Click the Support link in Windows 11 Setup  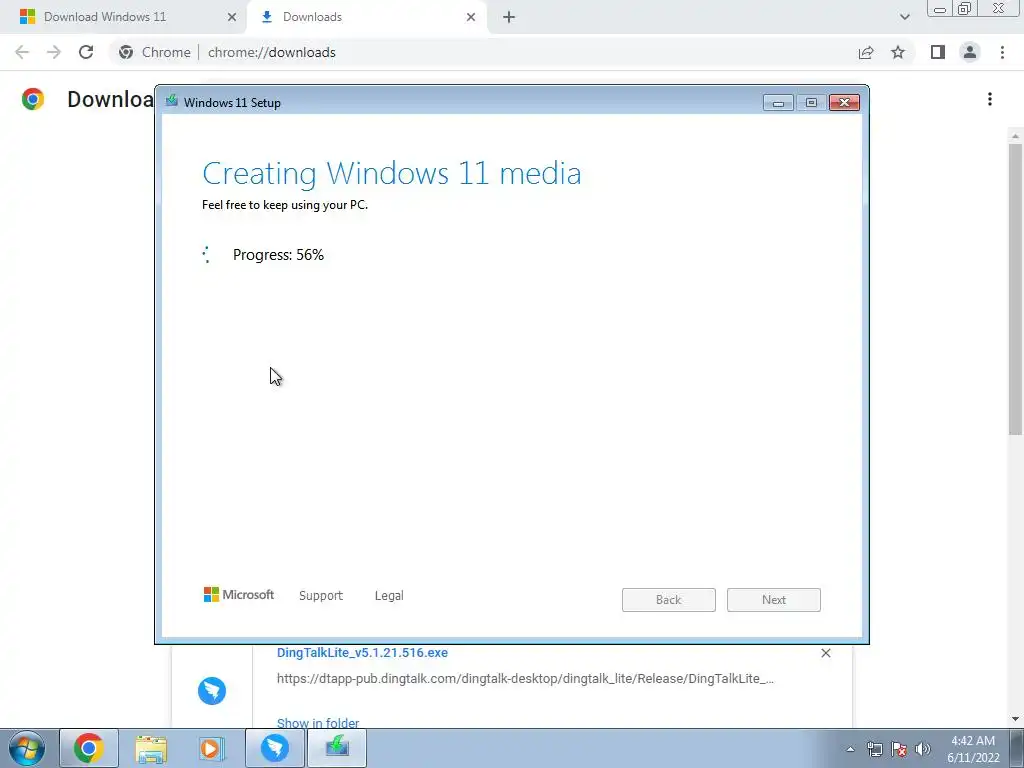[x=321, y=596]
